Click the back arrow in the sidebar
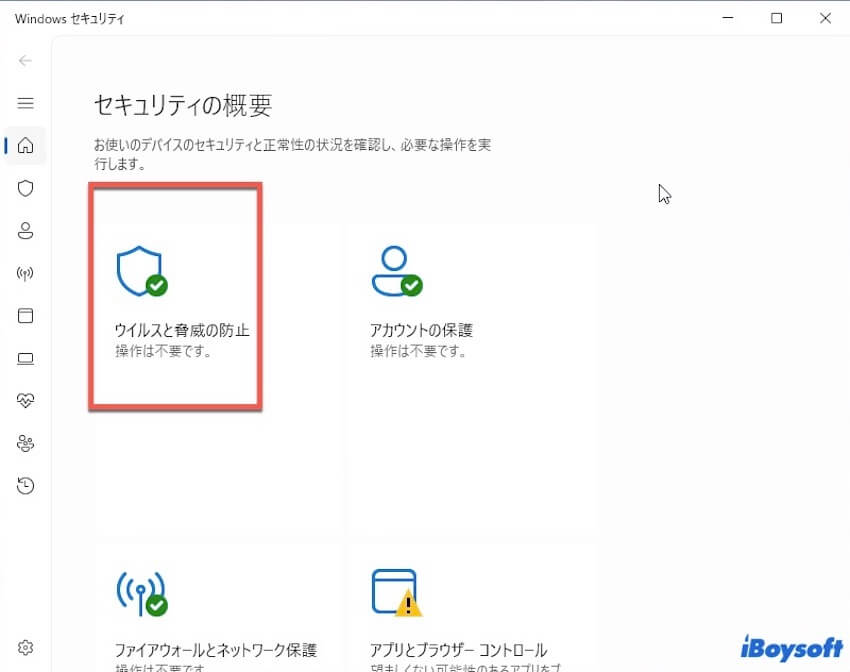This screenshot has width=850, height=672. tap(26, 60)
